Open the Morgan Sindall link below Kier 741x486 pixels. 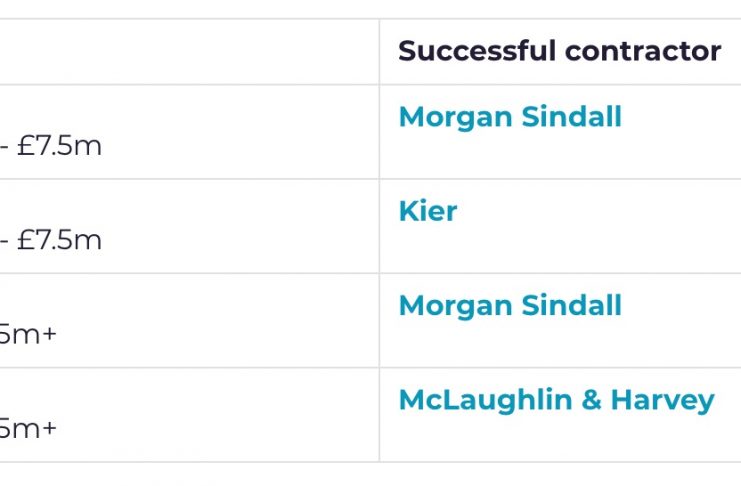coord(509,305)
